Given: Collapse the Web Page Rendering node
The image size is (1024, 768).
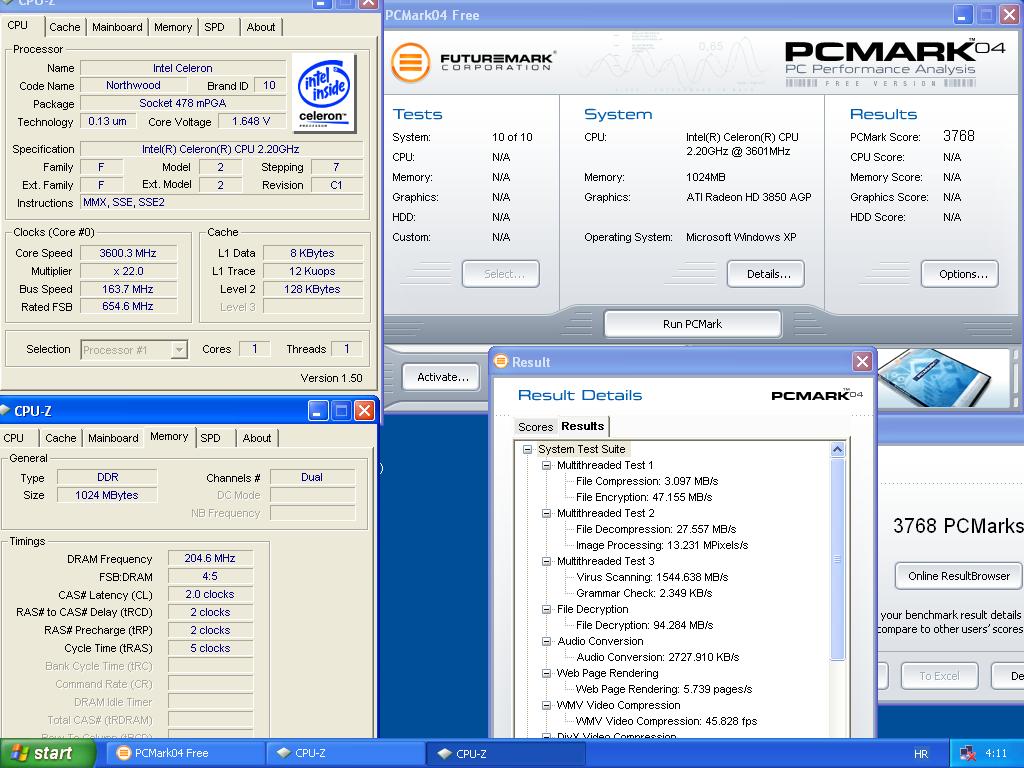Looking at the screenshot, I should (546, 673).
